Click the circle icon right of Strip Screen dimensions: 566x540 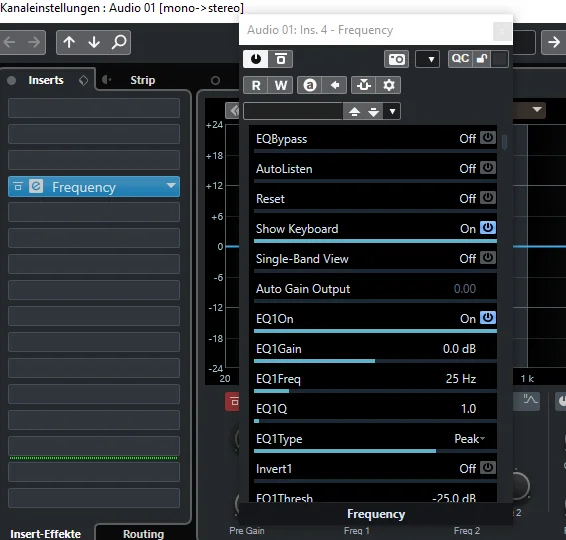click(x=215, y=80)
